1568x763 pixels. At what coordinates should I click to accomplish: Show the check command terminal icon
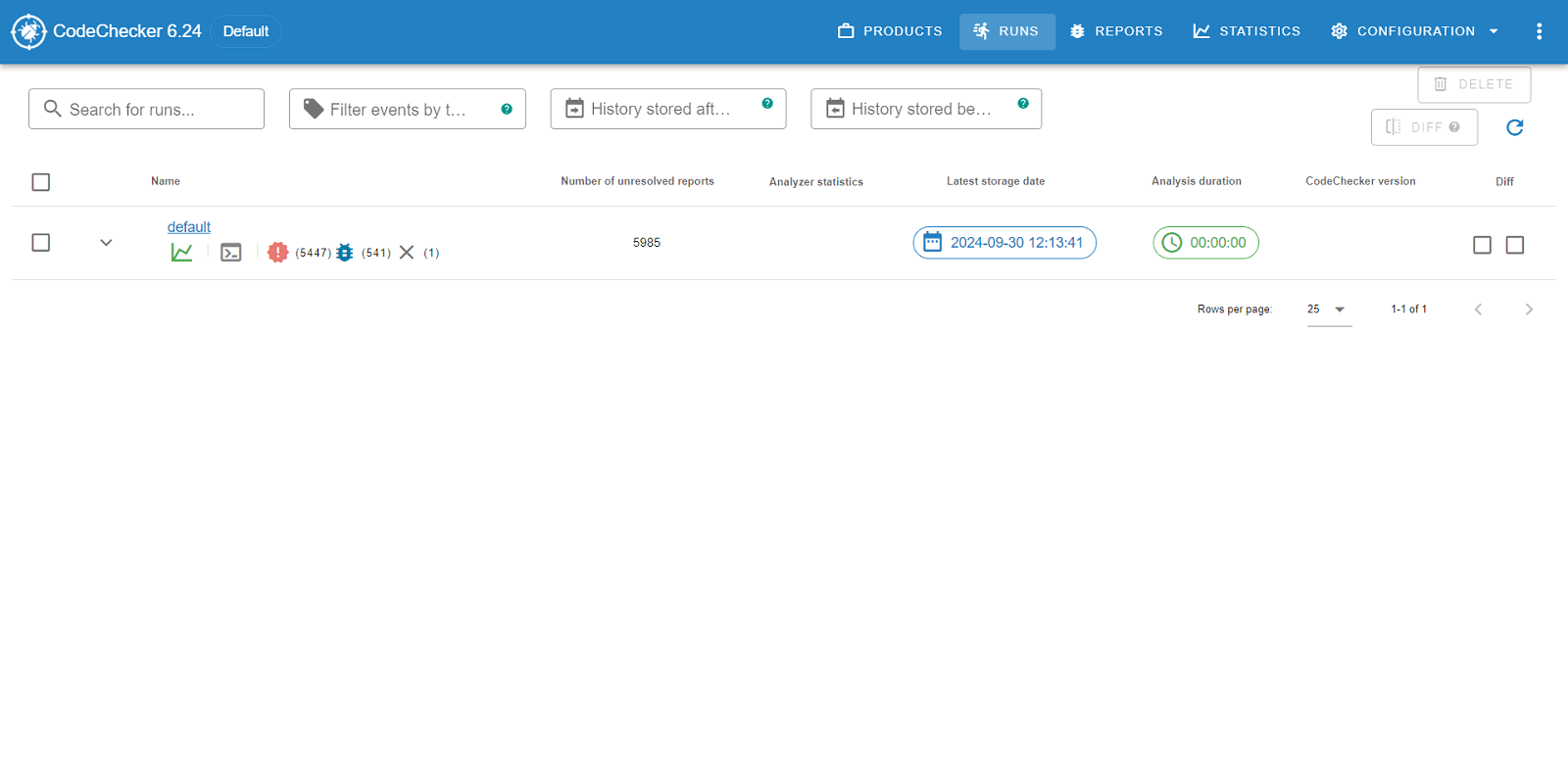click(230, 253)
